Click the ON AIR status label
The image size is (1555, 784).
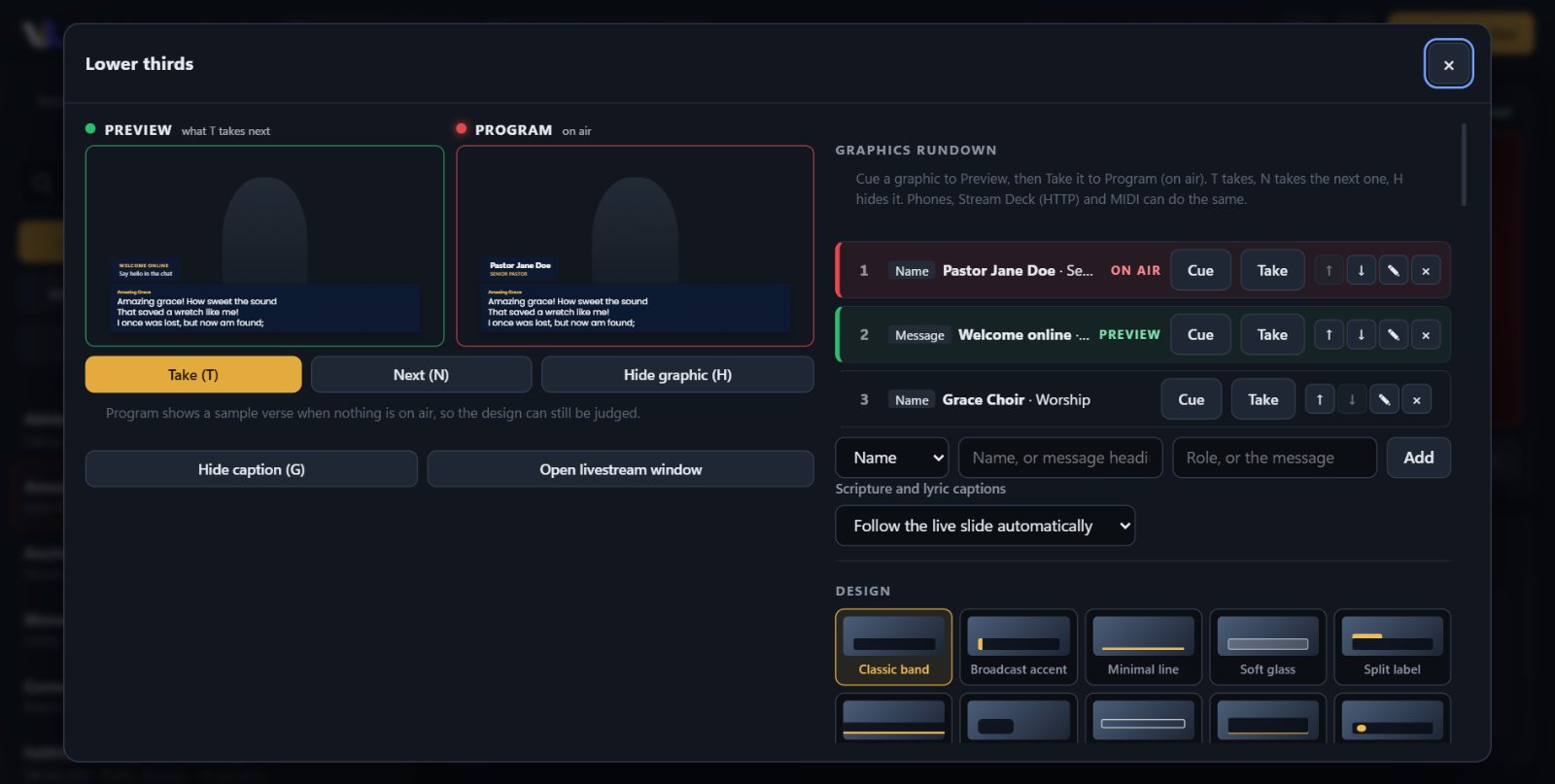[x=1135, y=271]
